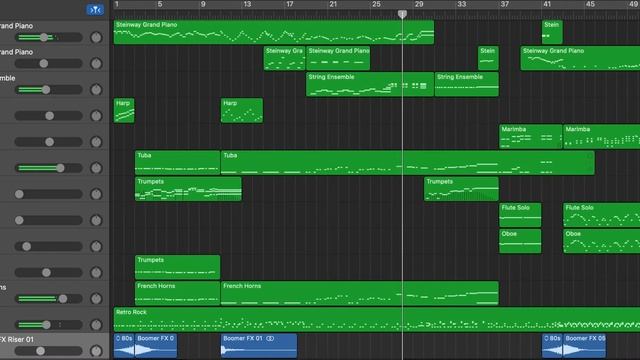
Task: Select the Harp region at bar 11
Action: pos(242,111)
